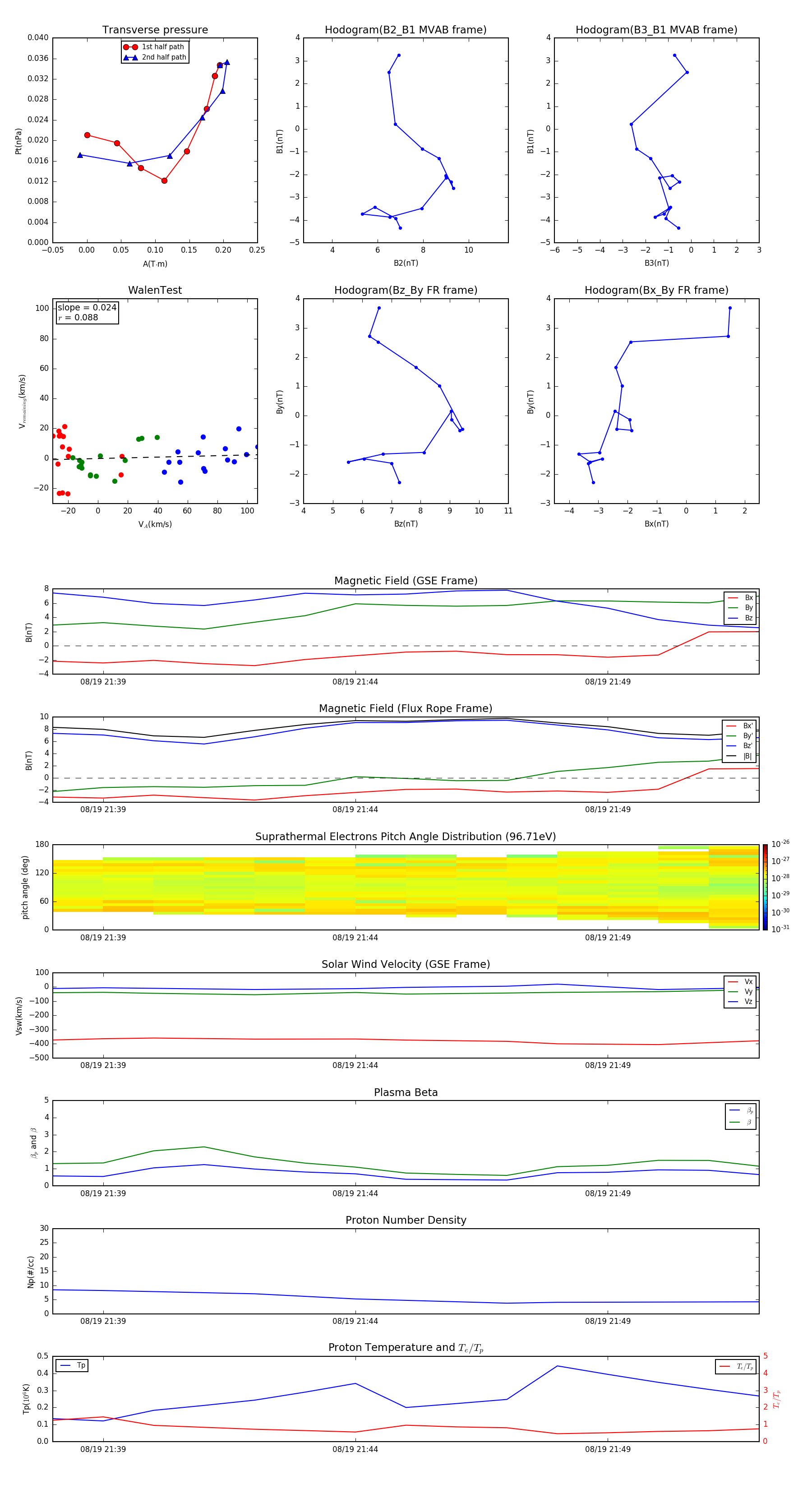Click the "Magnetic Field (GSE Frame)" title

point(406,581)
